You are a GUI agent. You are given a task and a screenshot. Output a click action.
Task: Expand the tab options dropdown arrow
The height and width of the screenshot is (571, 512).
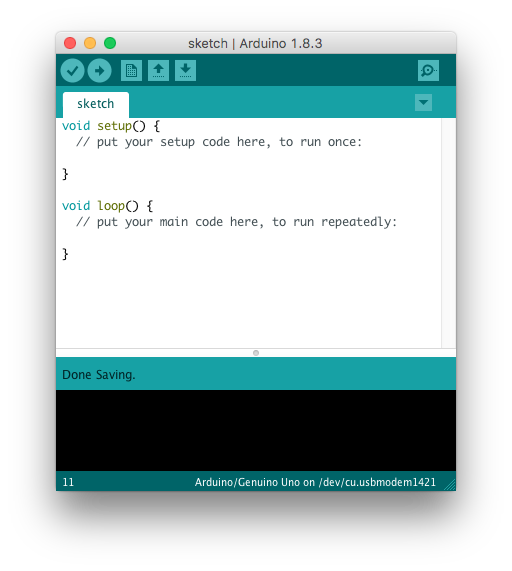pos(423,102)
